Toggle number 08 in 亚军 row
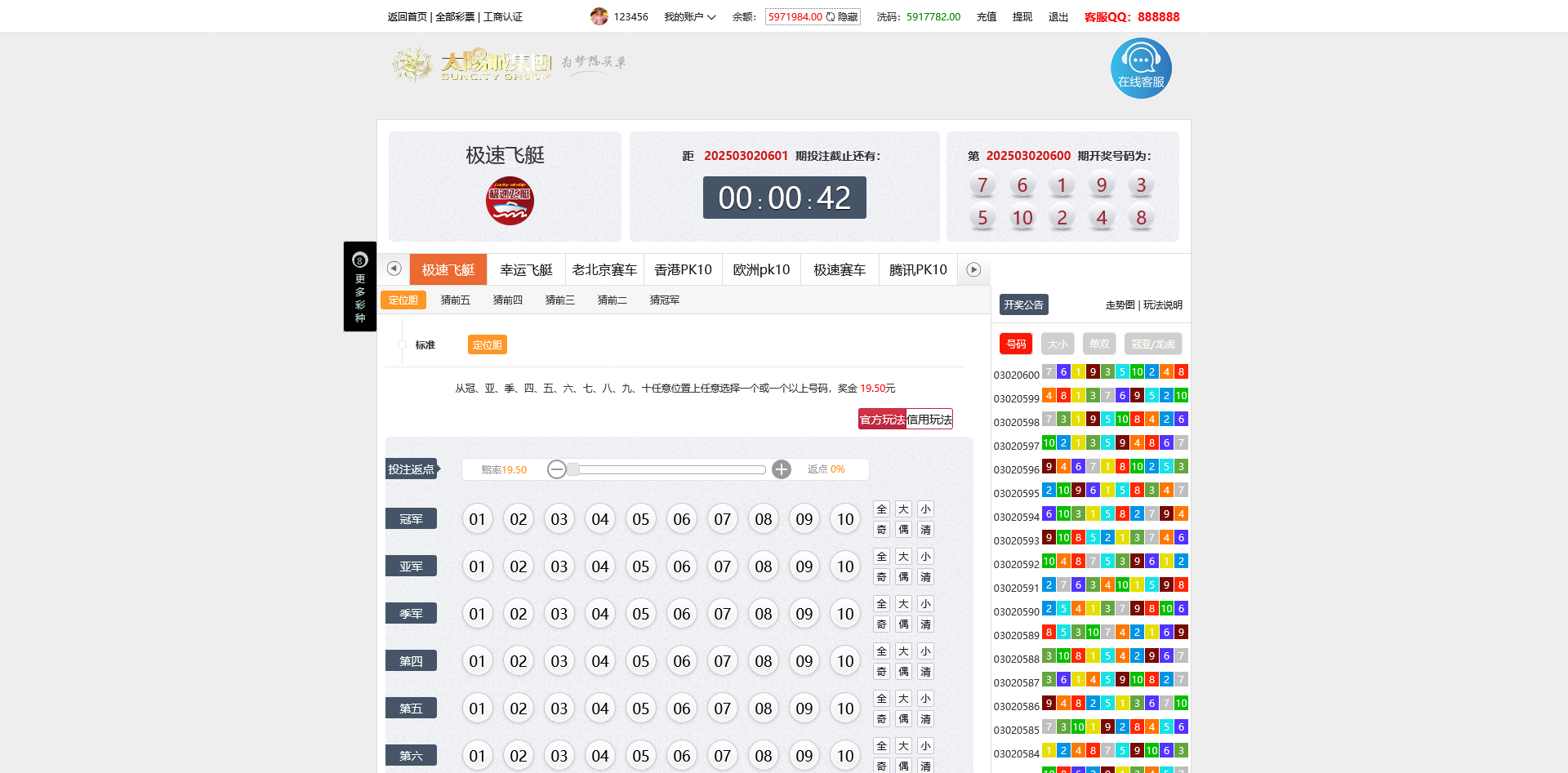This screenshot has width=1568, height=773. [764, 566]
